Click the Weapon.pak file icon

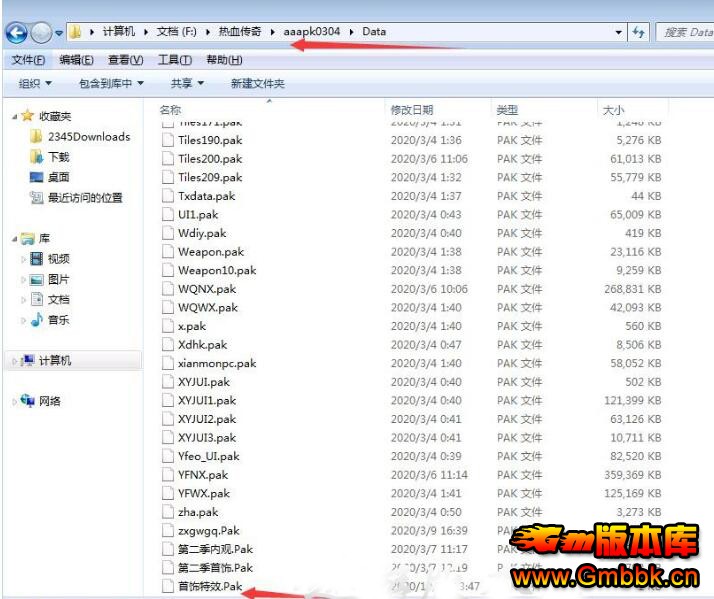(168, 252)
